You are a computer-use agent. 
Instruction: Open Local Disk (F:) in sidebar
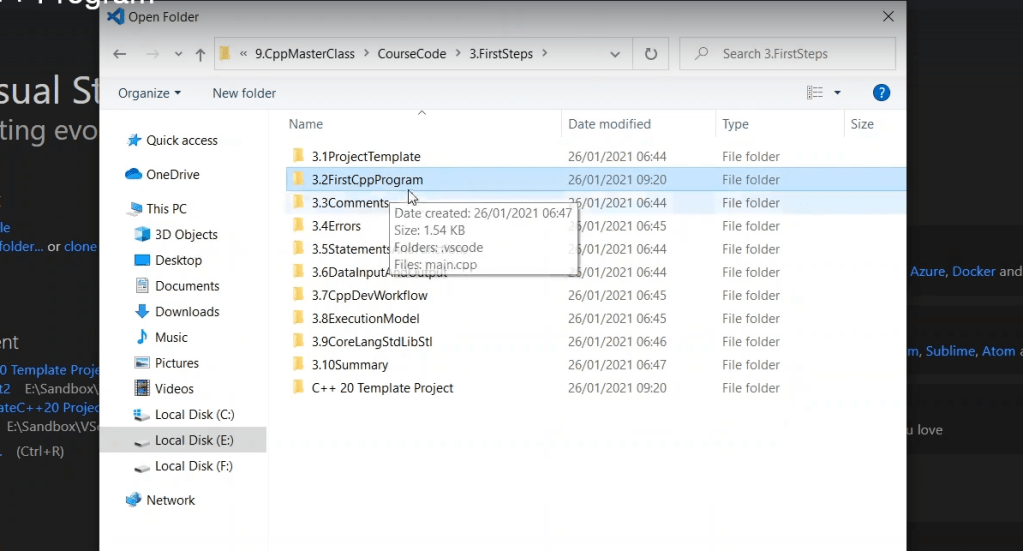pyautogui.click(x=194, y=466)
